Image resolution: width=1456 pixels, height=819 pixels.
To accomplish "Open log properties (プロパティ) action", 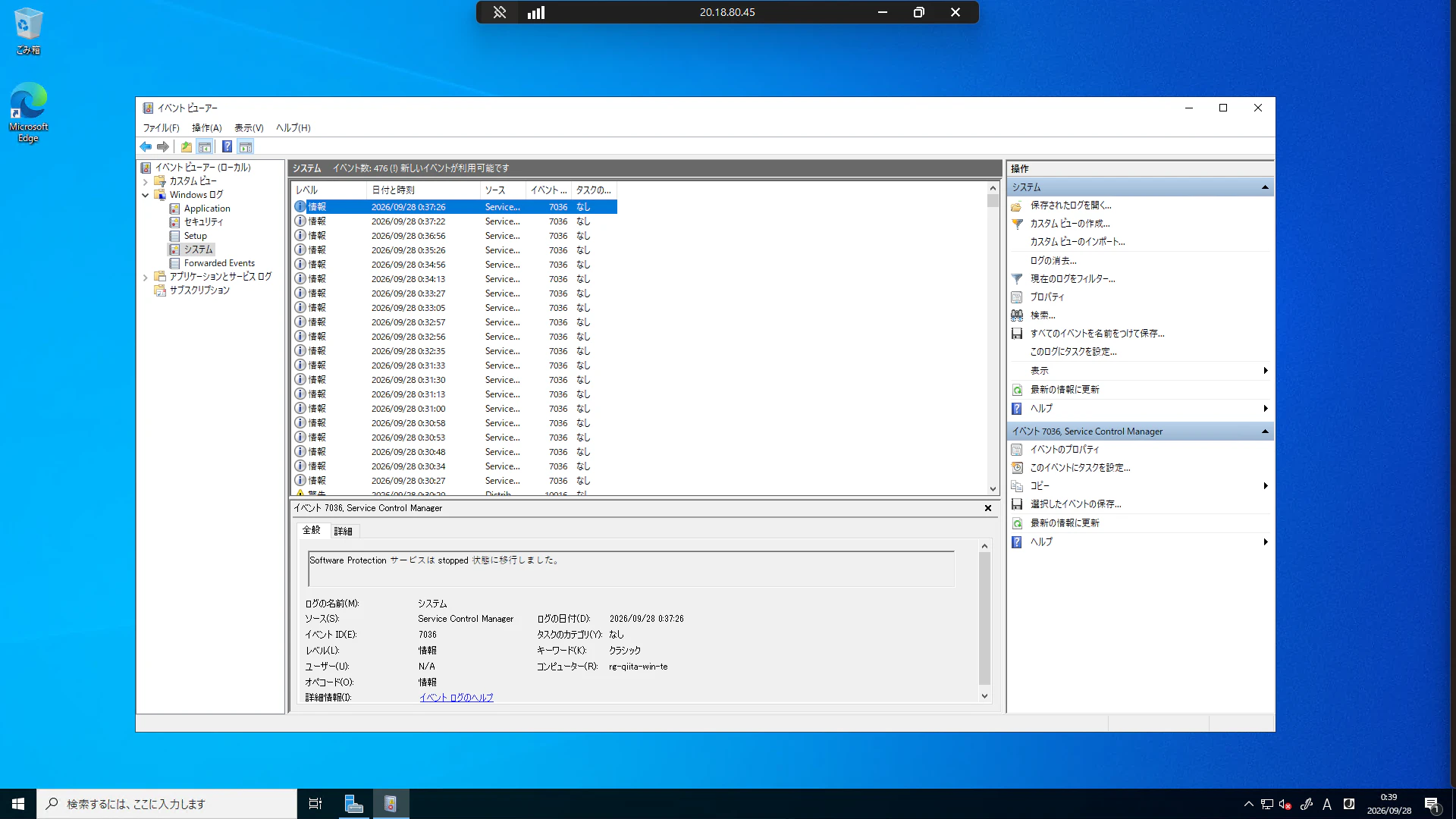I will pos(1046,297).
